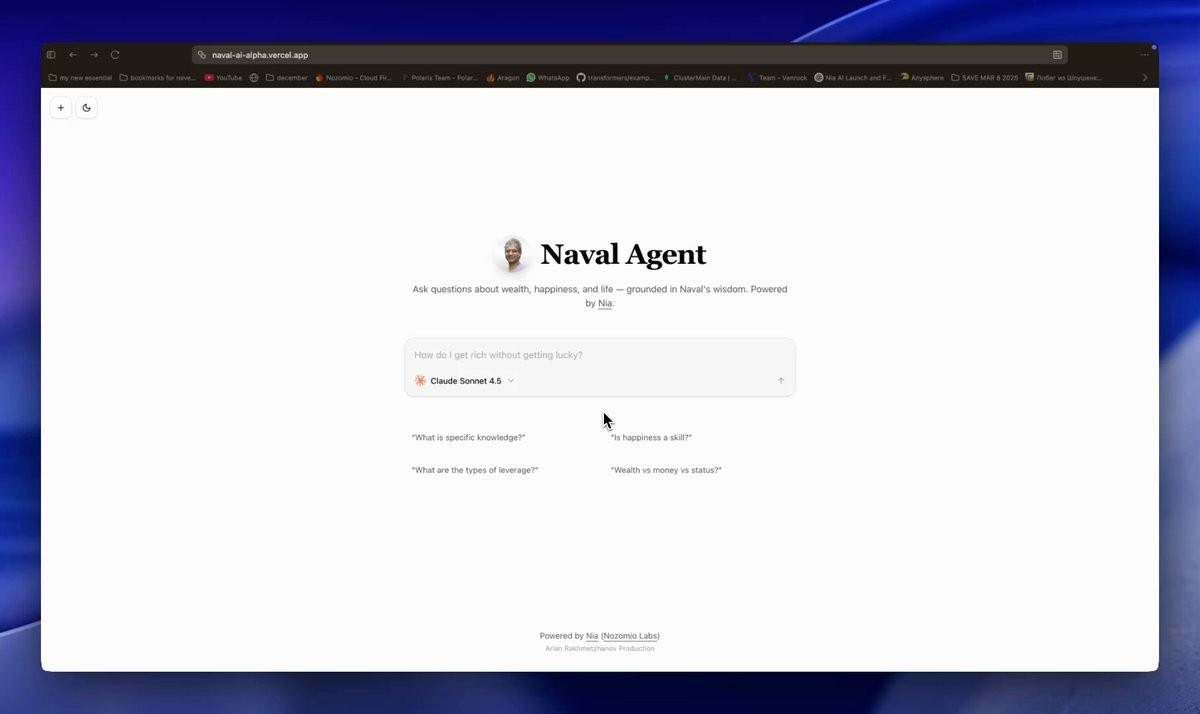Open the WhatsApp bookmark
The width and height of the screenshot is (1200, 714).
coord(548,77)
